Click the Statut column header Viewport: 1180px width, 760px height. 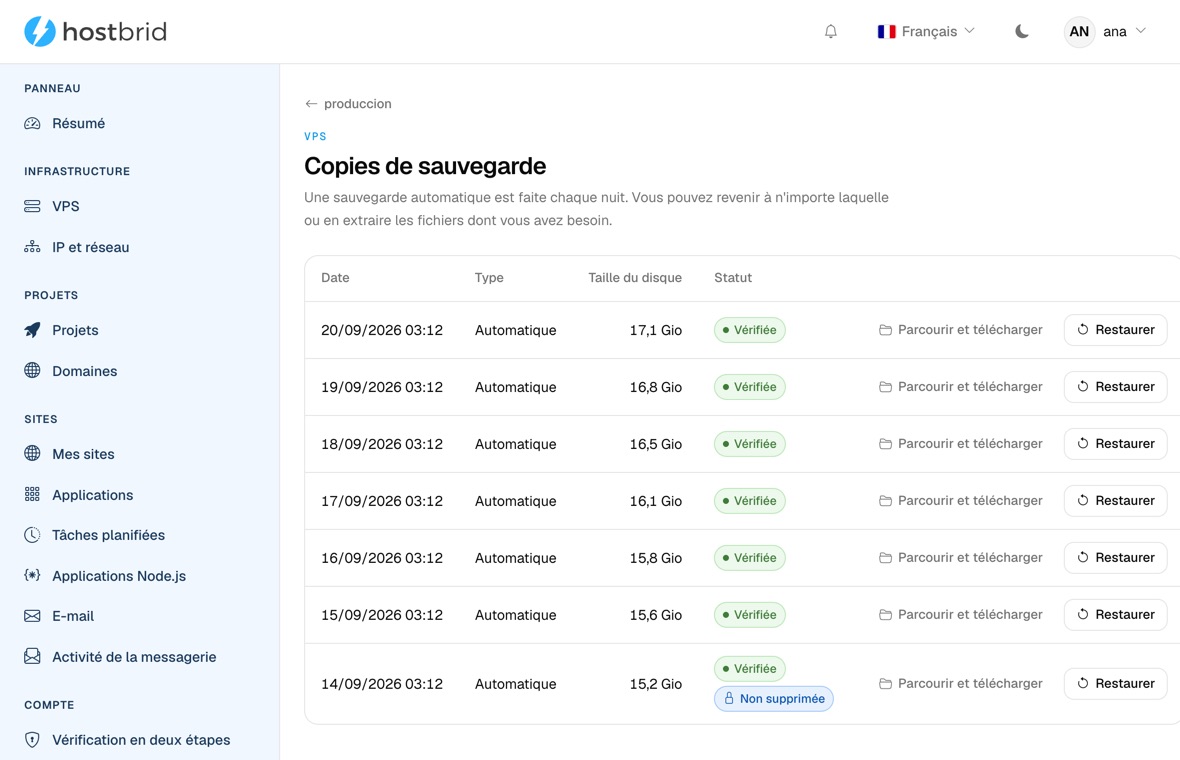(733, 278)
